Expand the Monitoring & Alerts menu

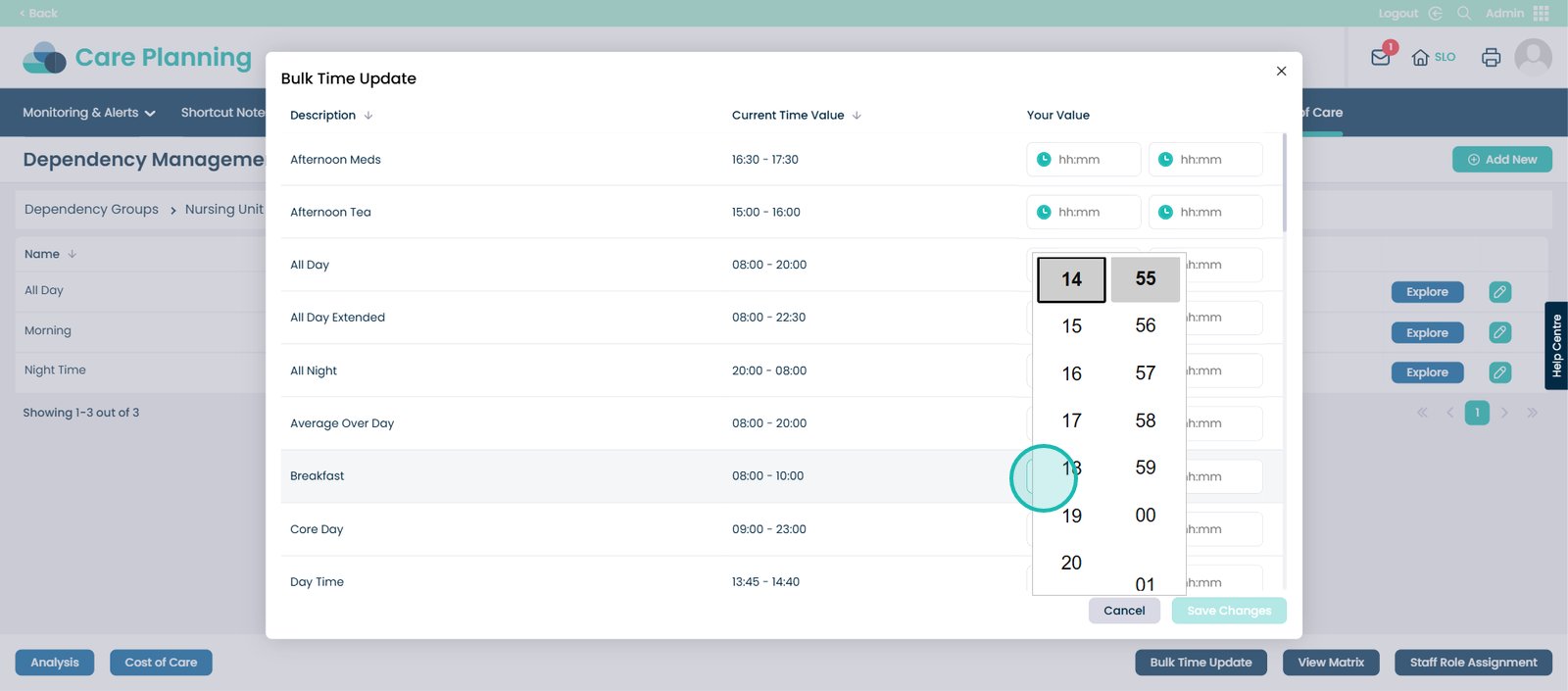[x=89, y=113]
